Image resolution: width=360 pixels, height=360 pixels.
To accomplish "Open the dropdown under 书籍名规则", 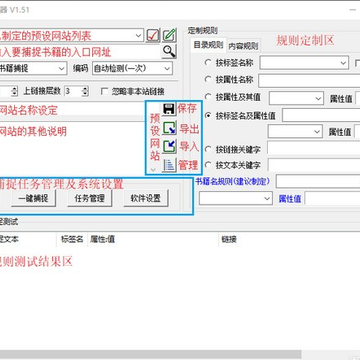I will (267, 199).
